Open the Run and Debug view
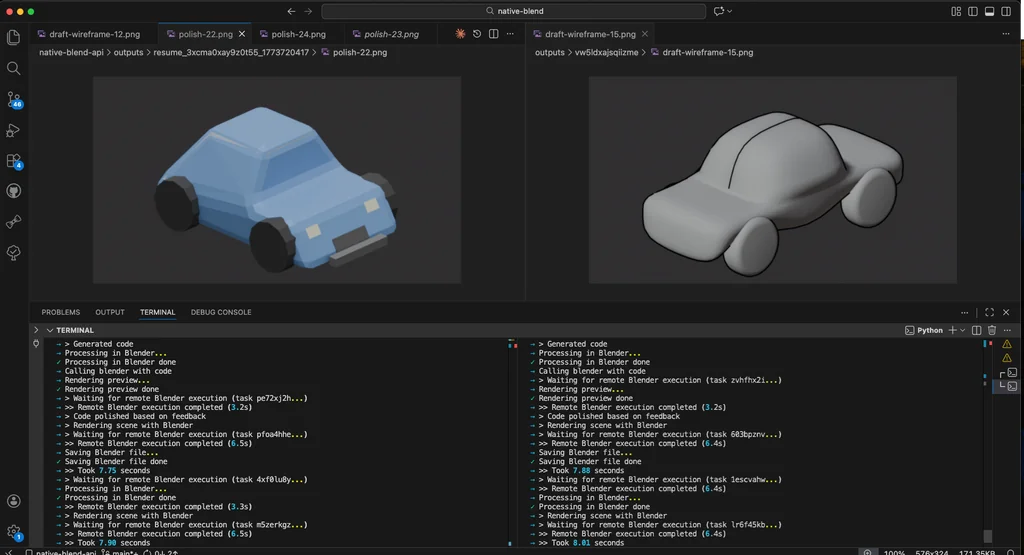This screenshot has height=555, width=1024. click(14, 130)
